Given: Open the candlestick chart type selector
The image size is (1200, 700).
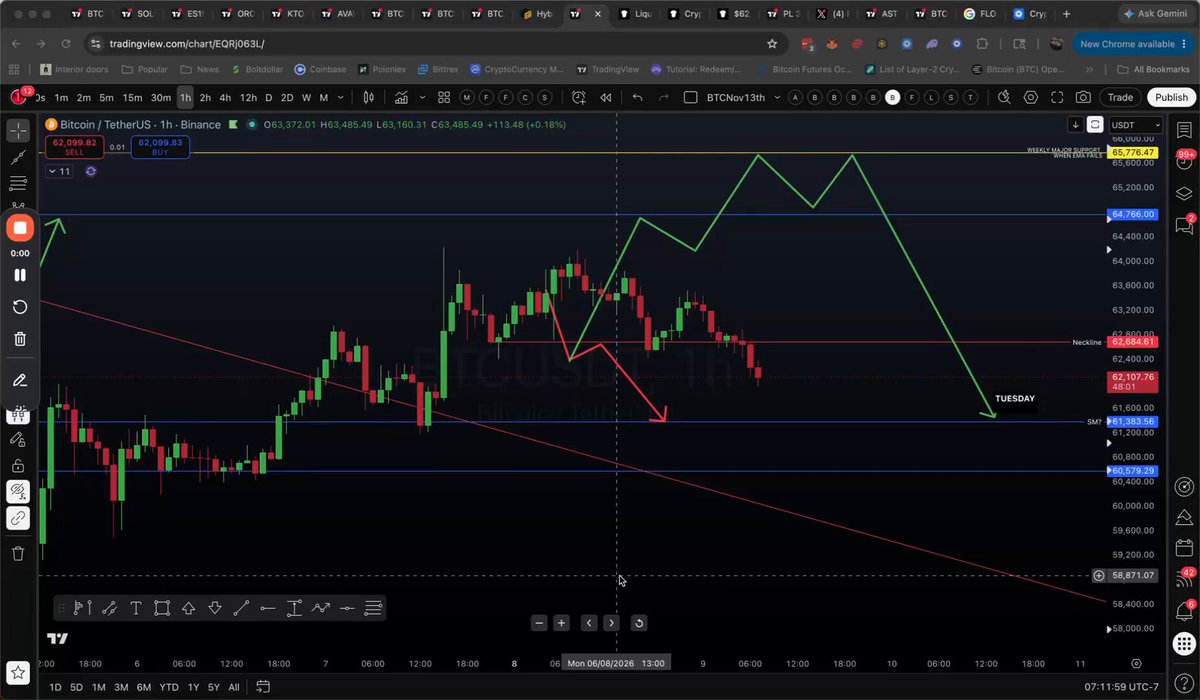Looking at the screenshot, I should 369,97.
